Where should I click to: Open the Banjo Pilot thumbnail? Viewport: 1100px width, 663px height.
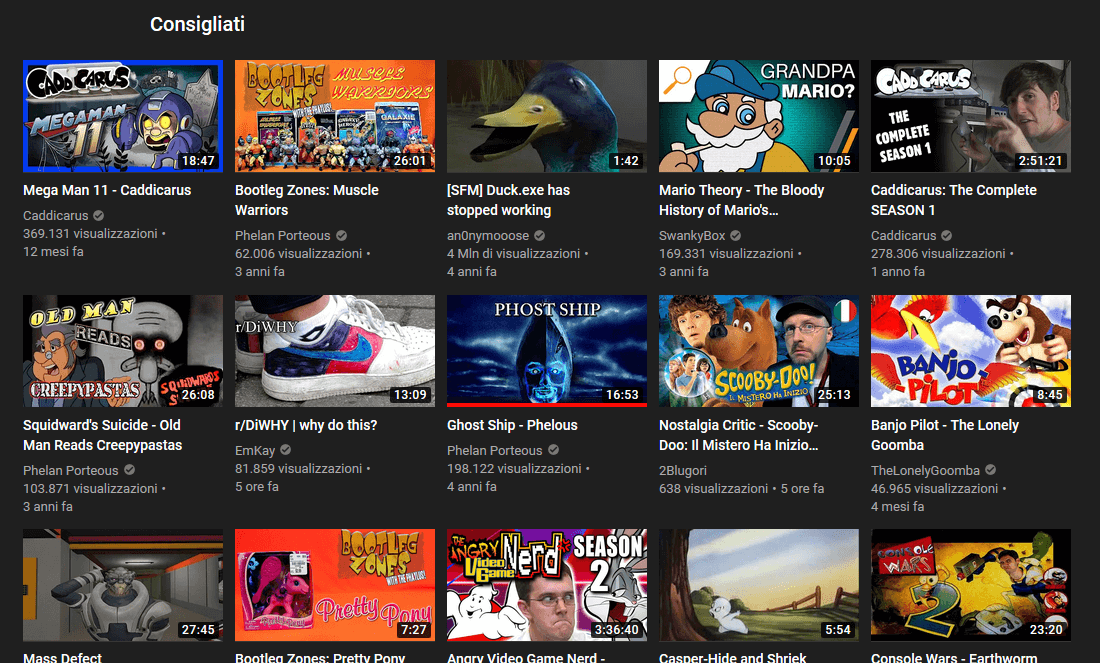[971, 351]
